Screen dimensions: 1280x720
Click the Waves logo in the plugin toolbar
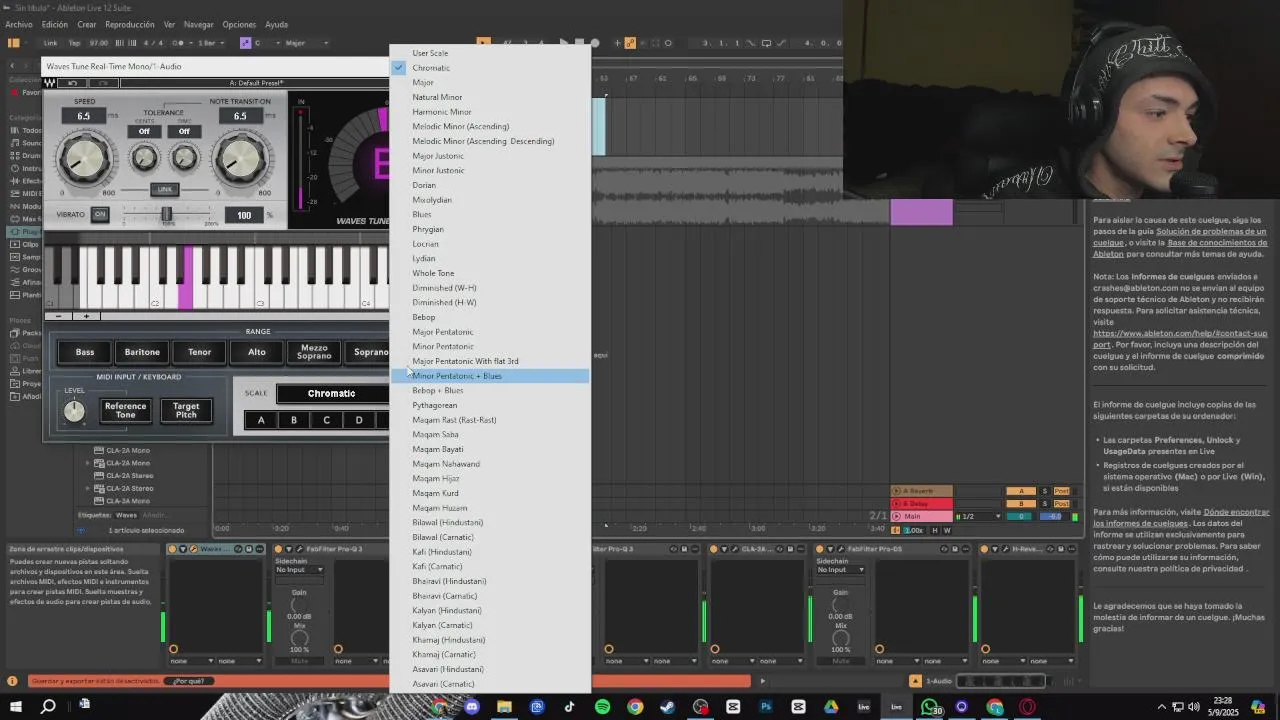coord(50,83)
